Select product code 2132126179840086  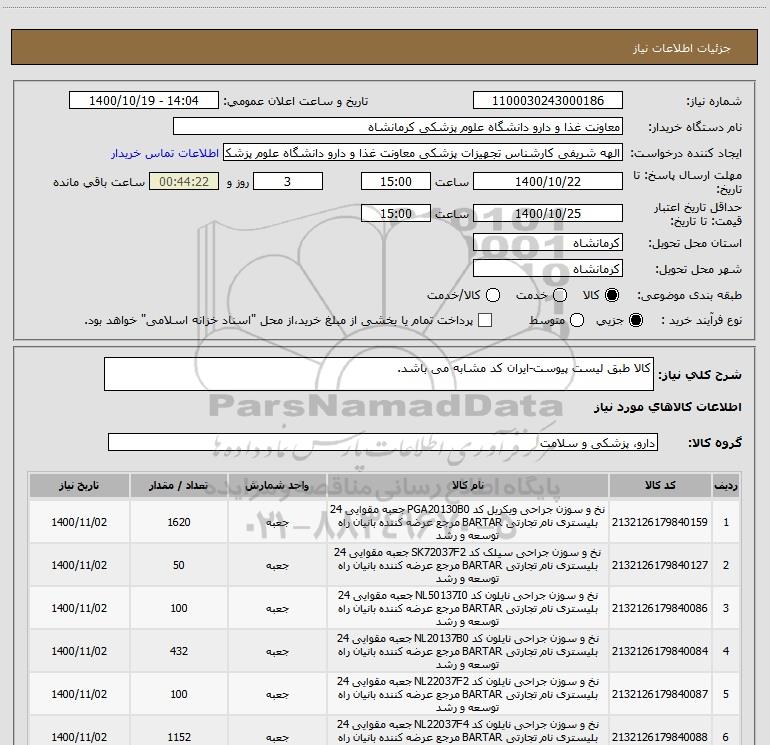(660, 608)
